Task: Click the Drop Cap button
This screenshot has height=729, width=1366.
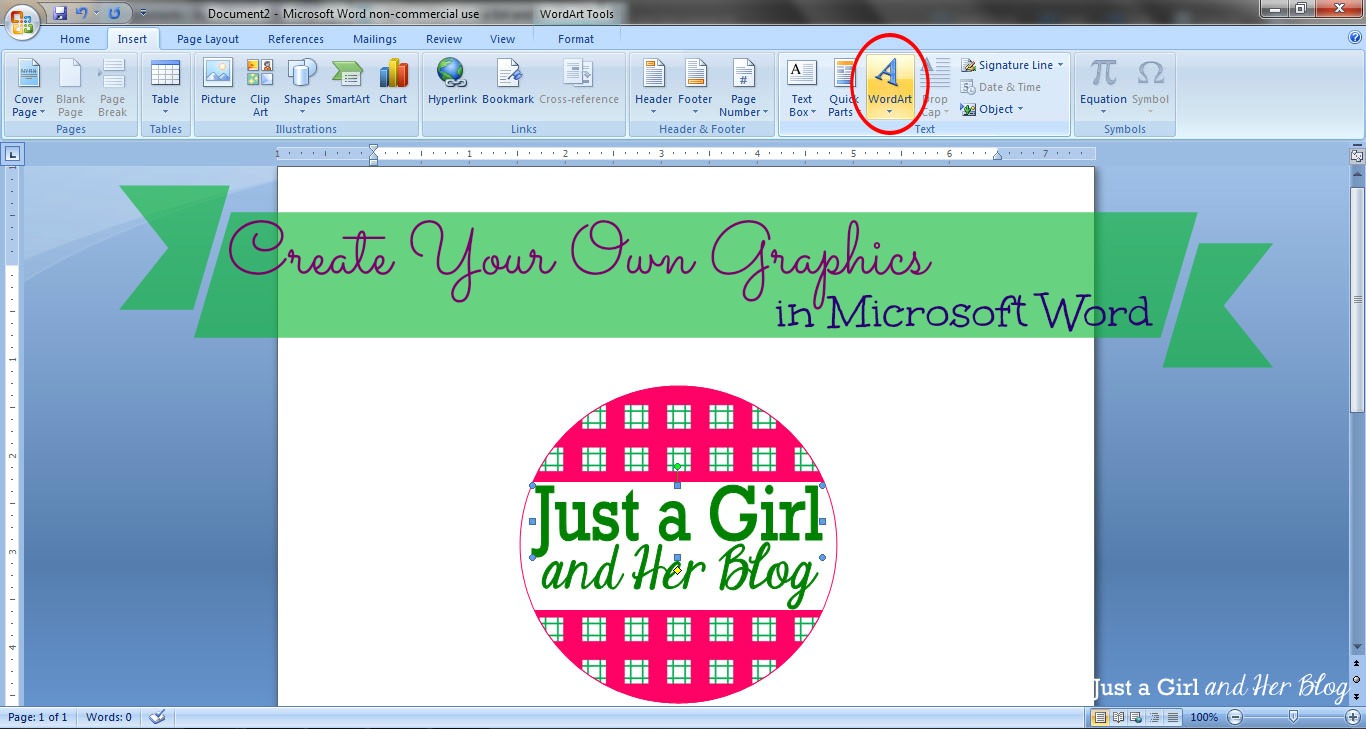Action: (935, 89)
